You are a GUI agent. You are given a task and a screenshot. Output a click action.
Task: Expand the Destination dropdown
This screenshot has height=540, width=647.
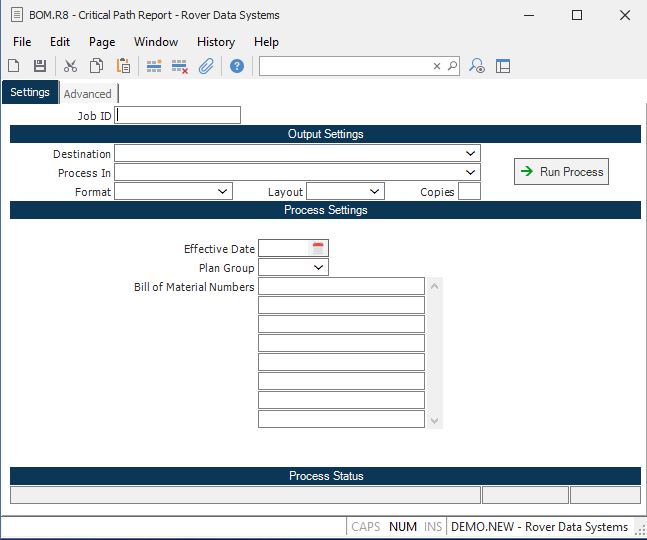[470, 154]
